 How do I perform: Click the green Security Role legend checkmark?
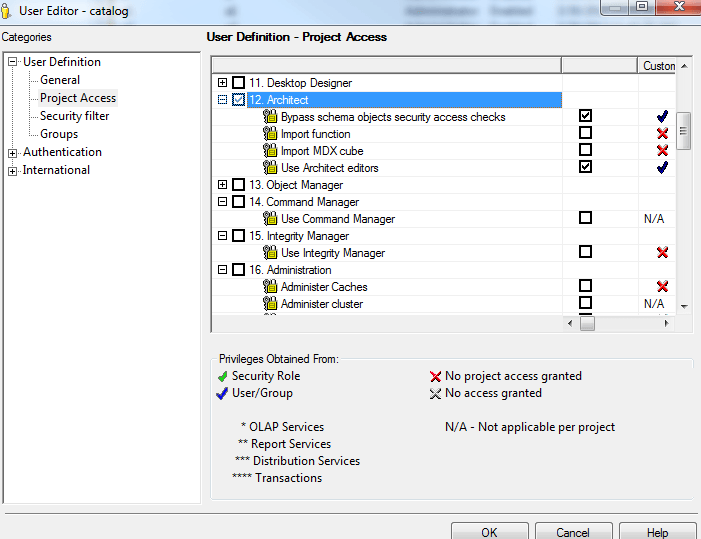223,376
